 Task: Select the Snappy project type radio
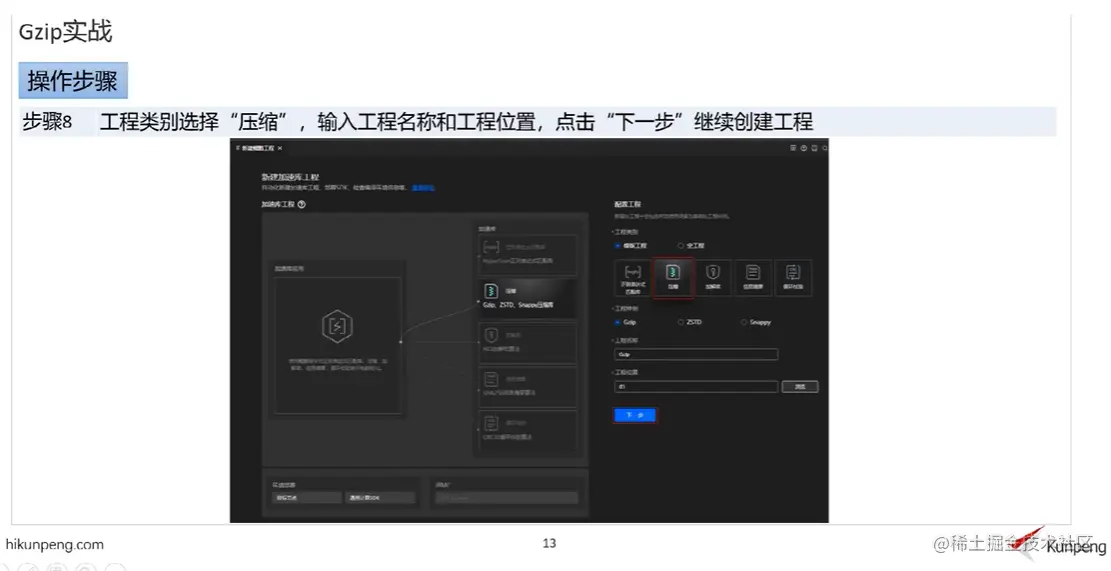pyautogui.click(x=744, y=322)
